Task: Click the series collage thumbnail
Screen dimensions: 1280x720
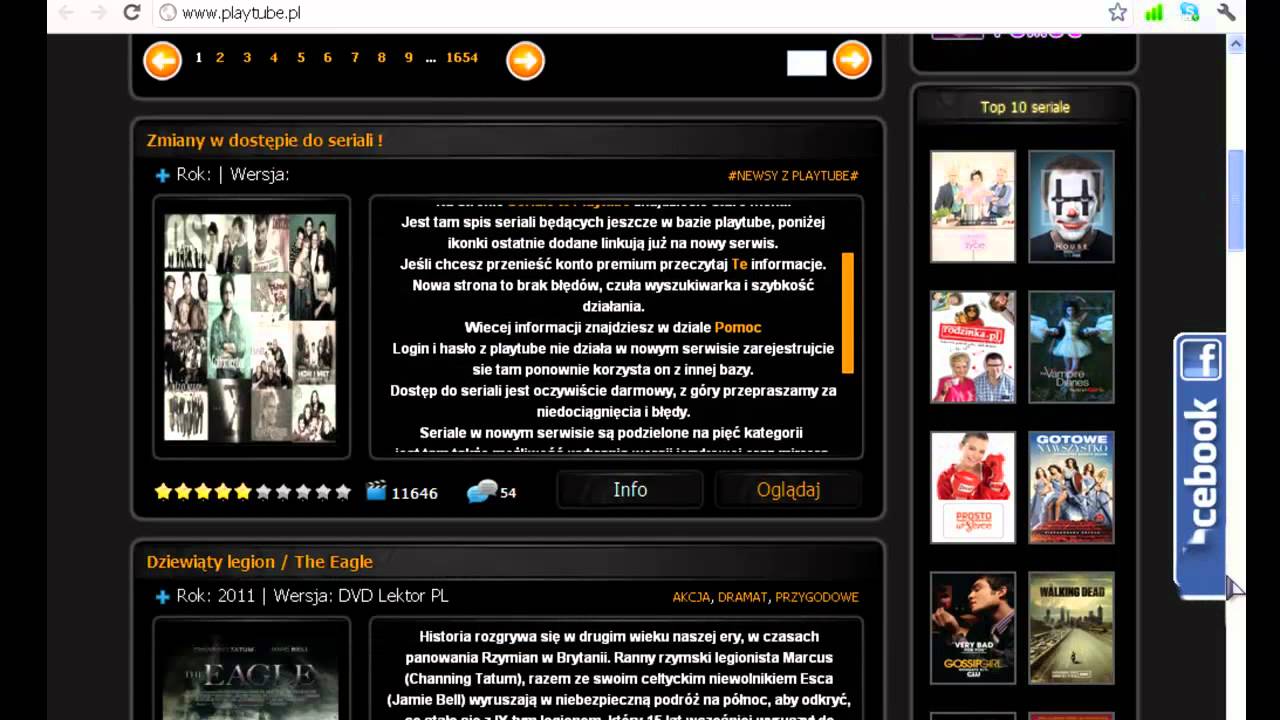Action: tap(250, 327)
